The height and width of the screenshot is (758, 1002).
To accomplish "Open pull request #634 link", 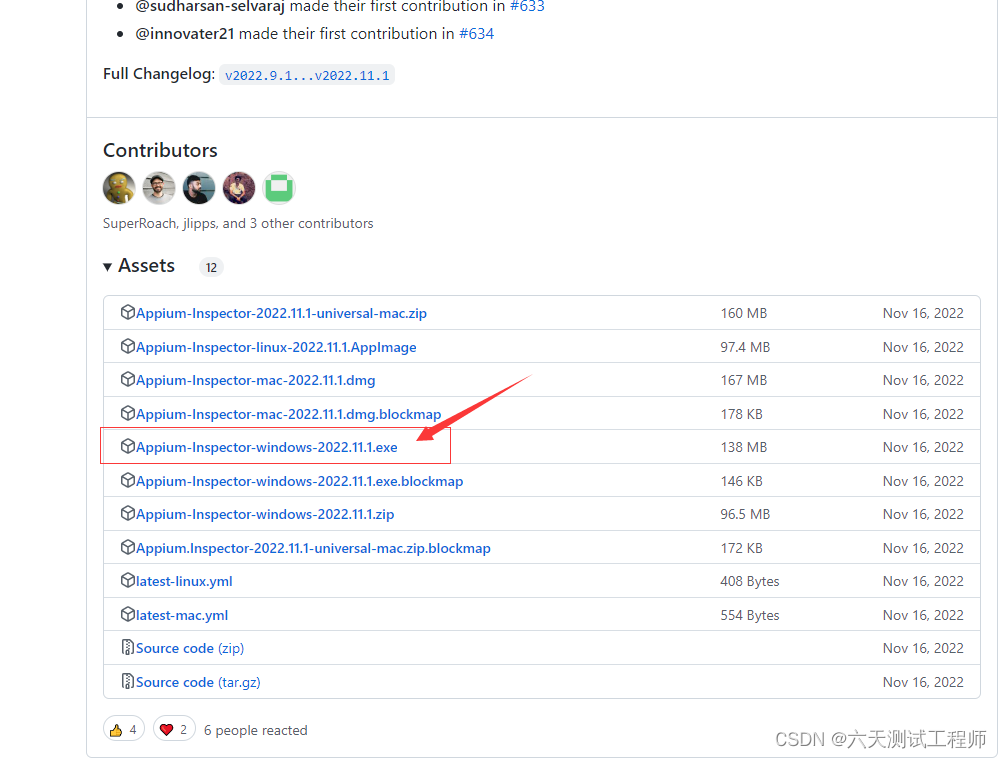I will pyautogui.click(x=477, y=34).
